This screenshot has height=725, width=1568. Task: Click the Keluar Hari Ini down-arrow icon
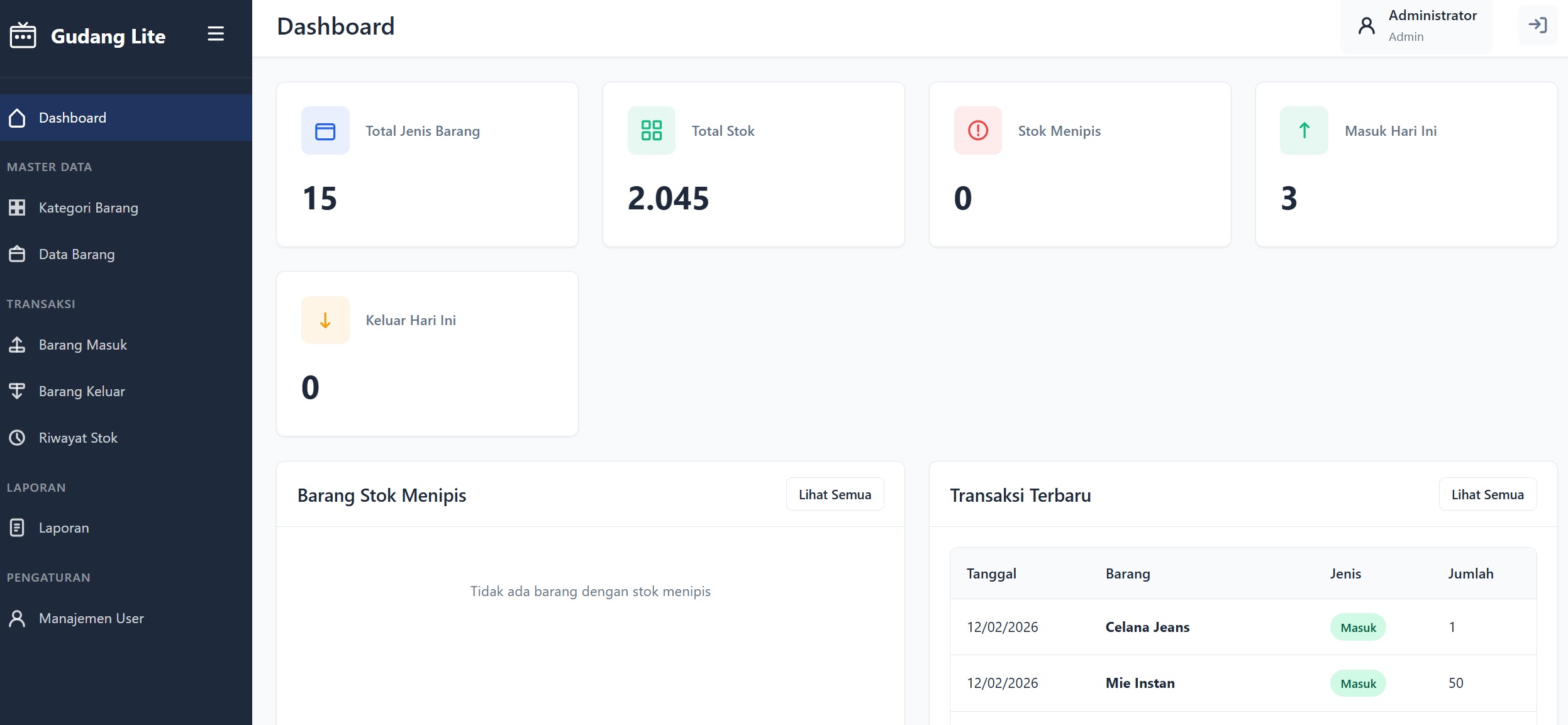point(325,320)
